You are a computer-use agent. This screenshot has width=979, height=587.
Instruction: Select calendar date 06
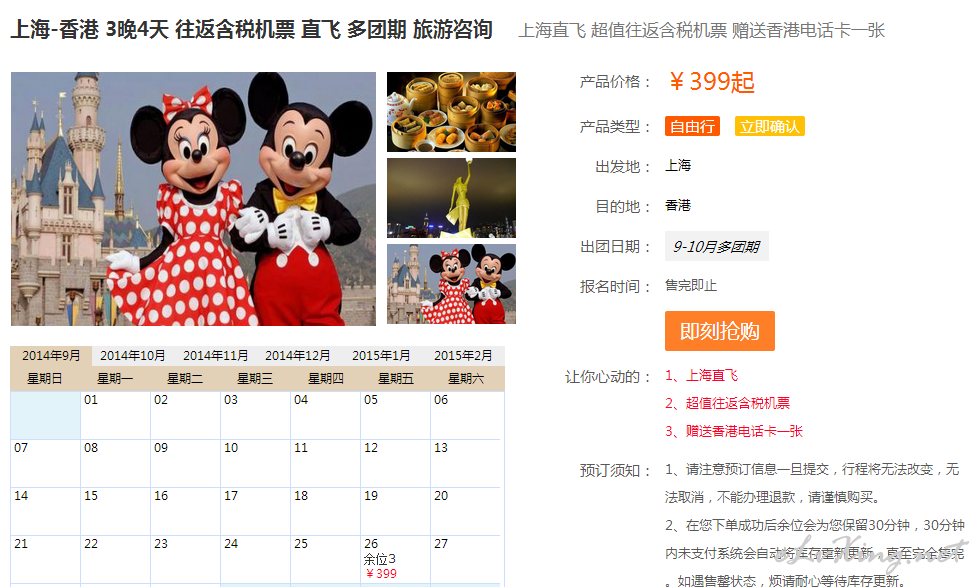(466, 415)
